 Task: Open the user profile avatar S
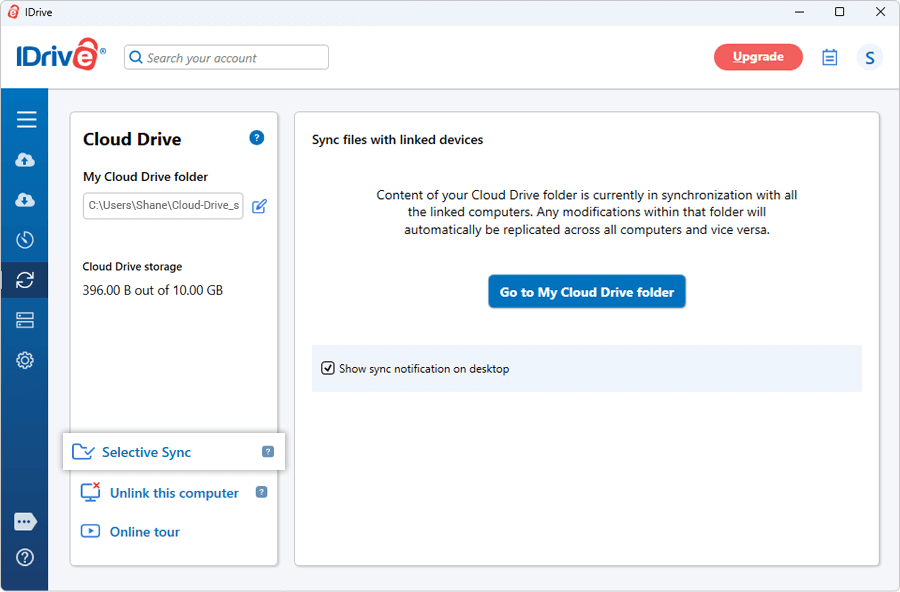tap(869, 58)
